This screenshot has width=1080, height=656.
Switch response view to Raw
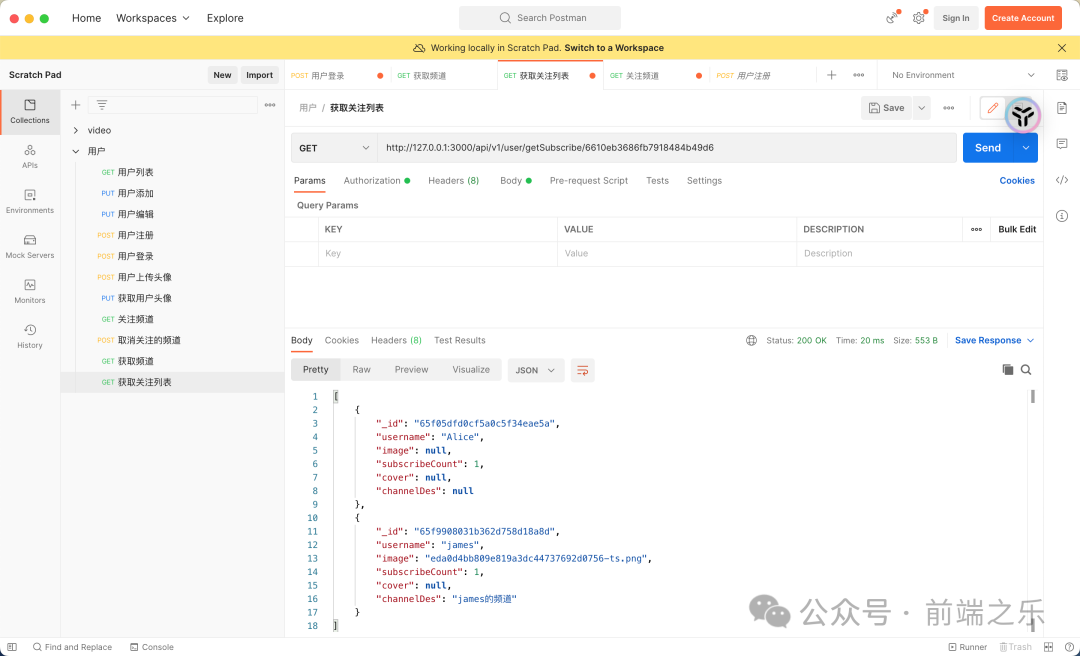tap(362, 370)
